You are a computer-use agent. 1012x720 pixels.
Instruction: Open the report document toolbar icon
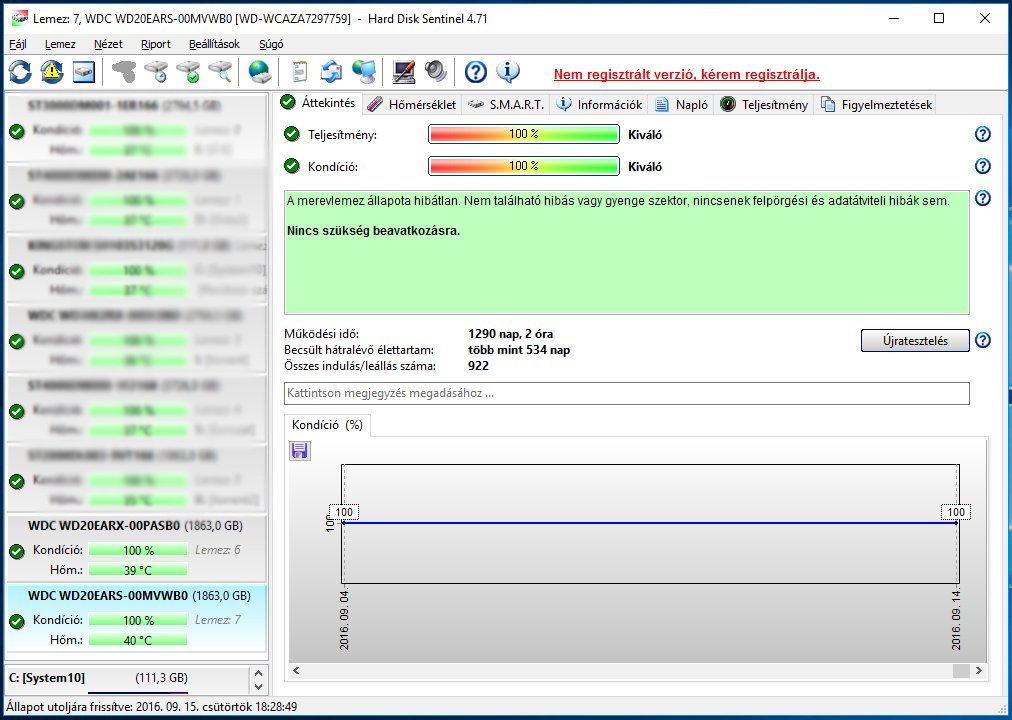(x=299, y=72)
